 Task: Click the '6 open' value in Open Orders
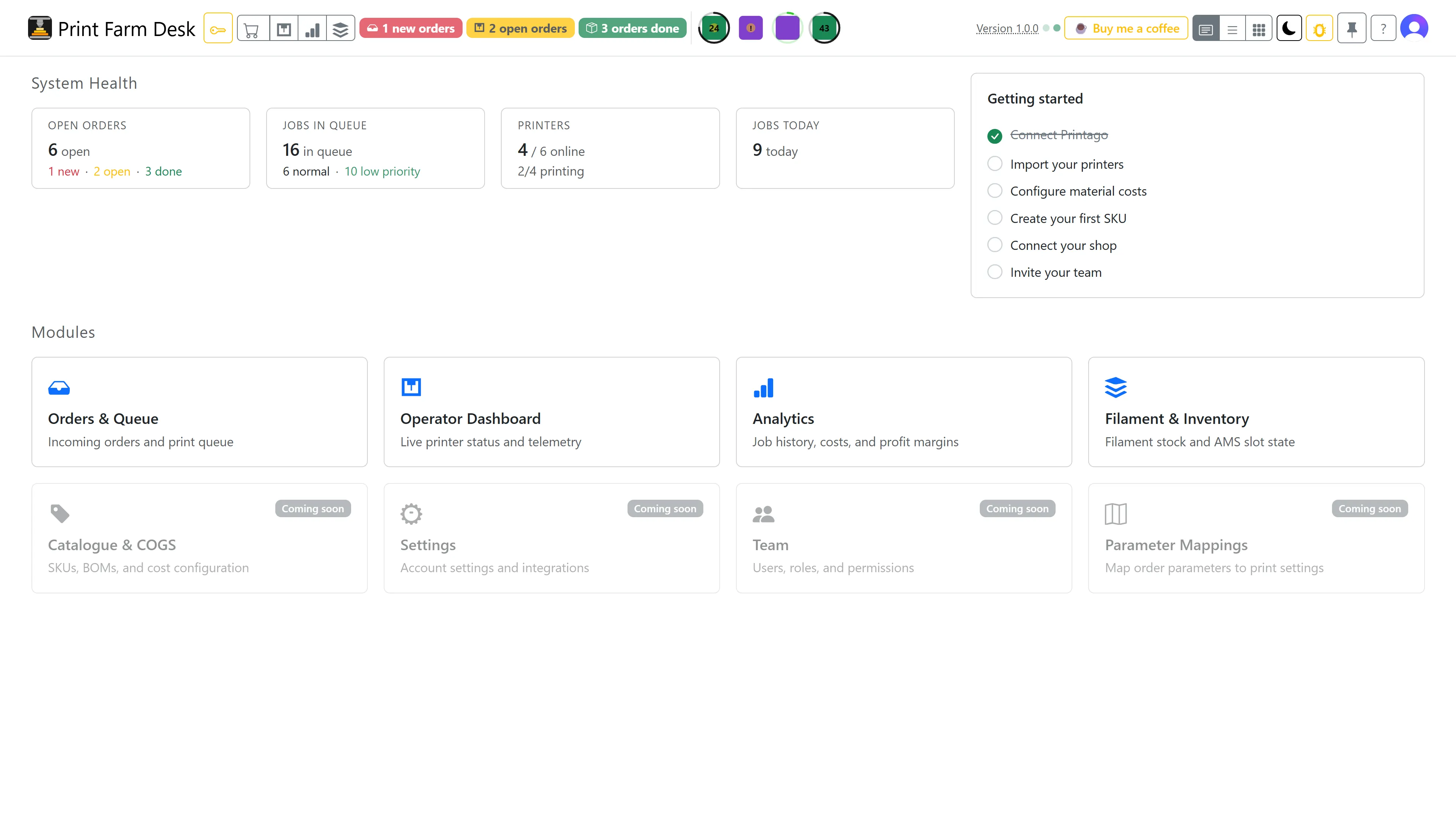tap(69, 151)
